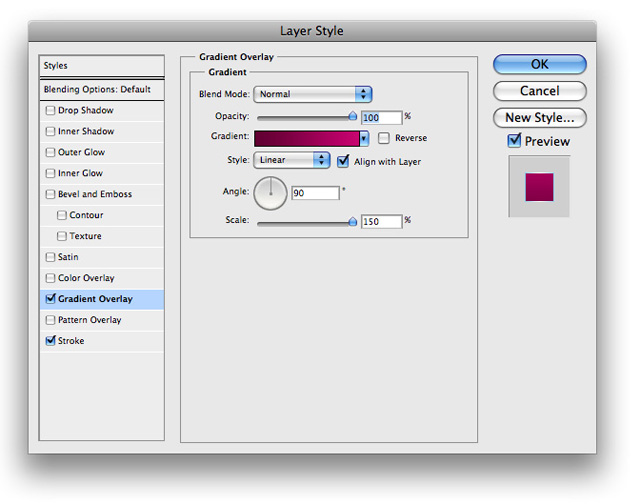Toggle the Outer Glow checkbox
The width and height of the screenshot is (640, 504).
click(x=50, y=152)
